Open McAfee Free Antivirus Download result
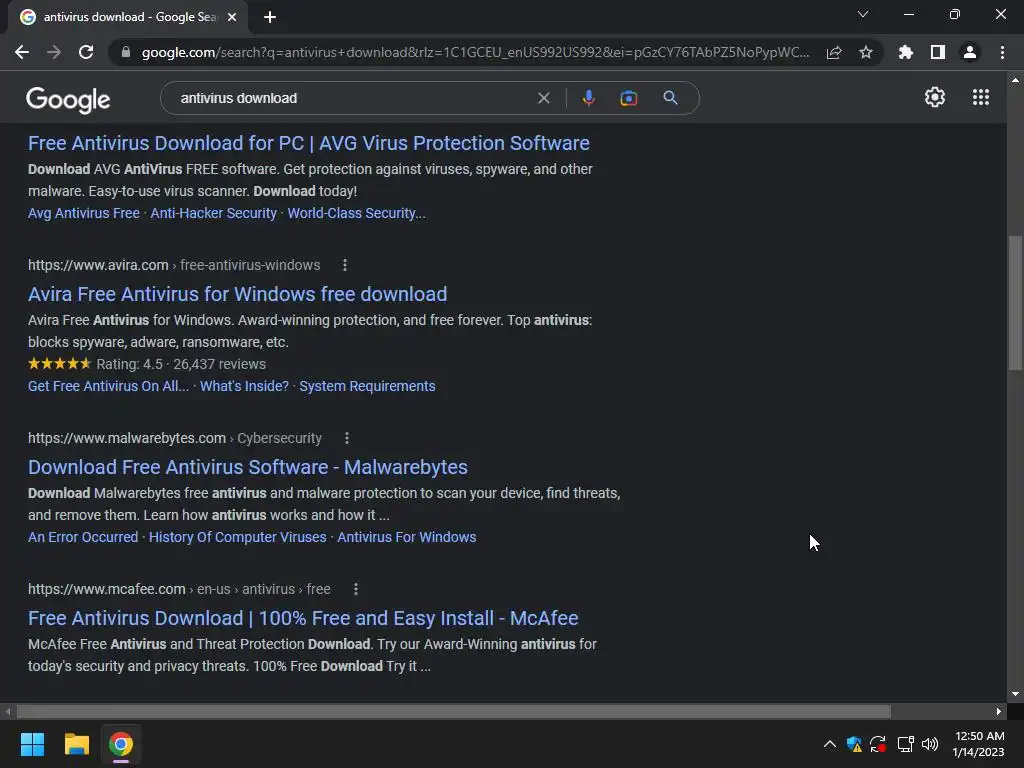This screenshot has height=768, width=1024. click(303, 618)
